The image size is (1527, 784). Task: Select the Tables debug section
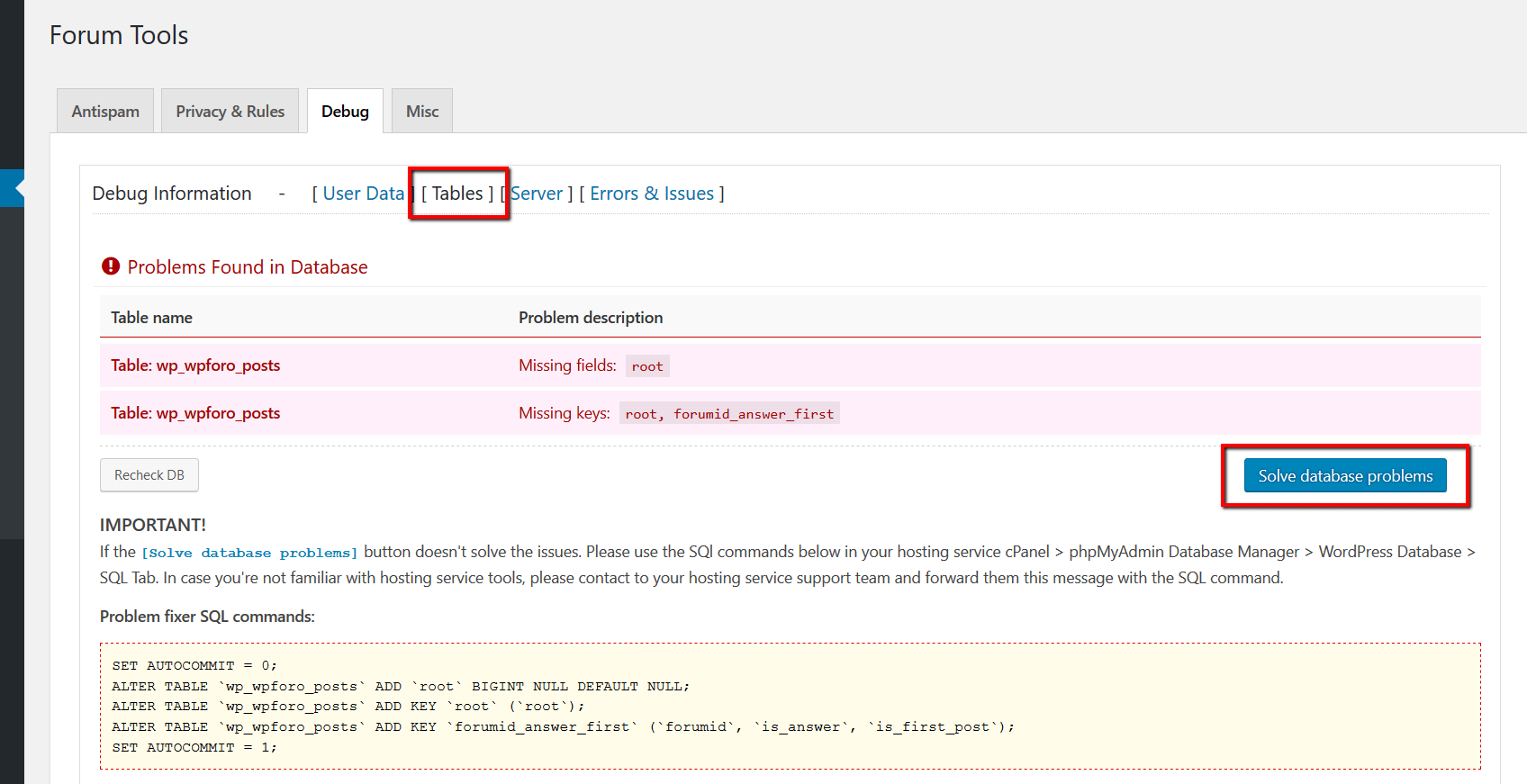click(457, 194)
